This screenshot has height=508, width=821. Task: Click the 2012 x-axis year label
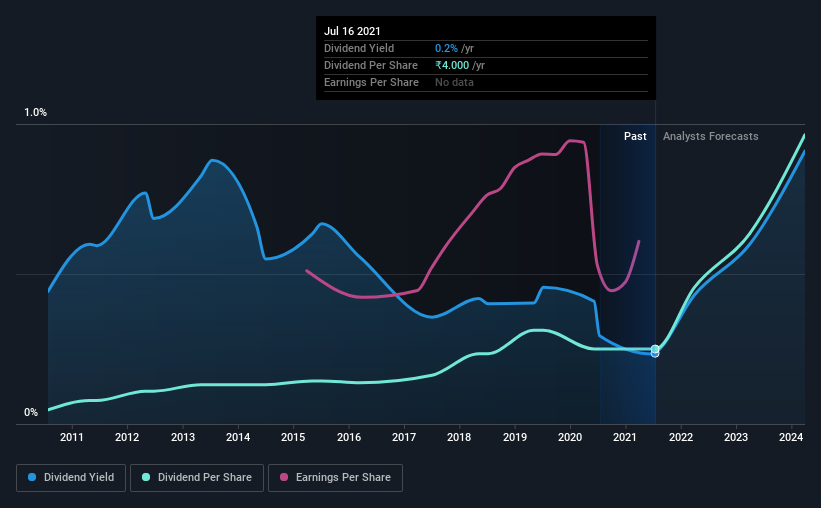point(127,437)
